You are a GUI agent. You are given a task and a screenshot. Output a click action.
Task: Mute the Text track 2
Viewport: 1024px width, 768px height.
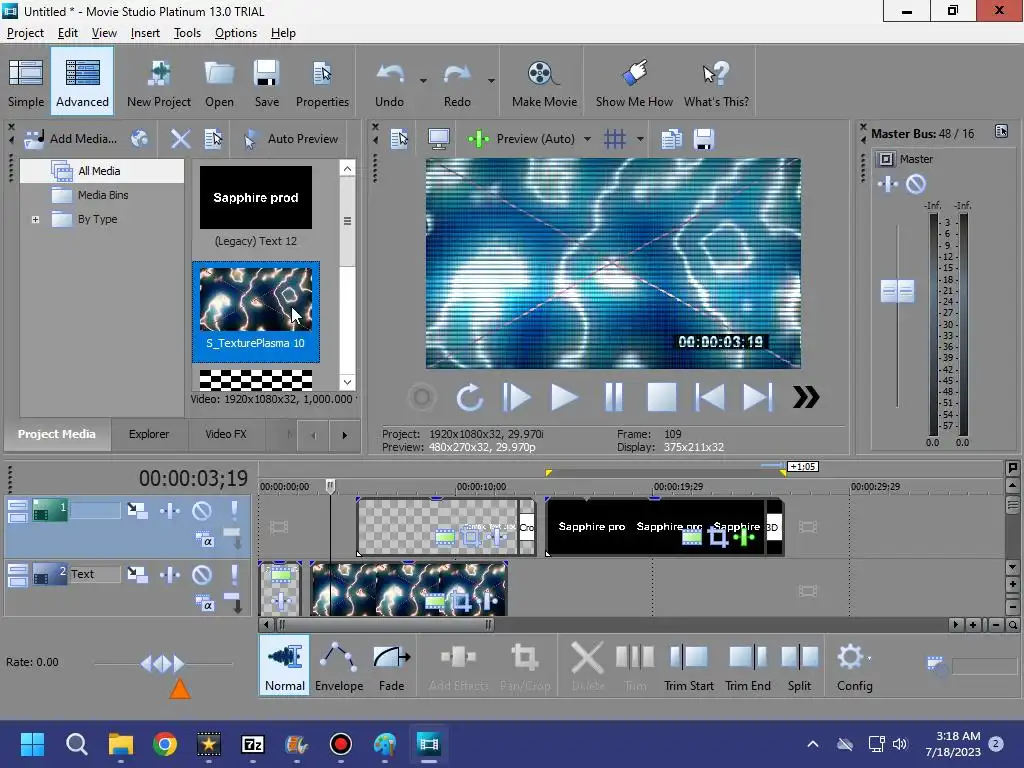(202, 575)
